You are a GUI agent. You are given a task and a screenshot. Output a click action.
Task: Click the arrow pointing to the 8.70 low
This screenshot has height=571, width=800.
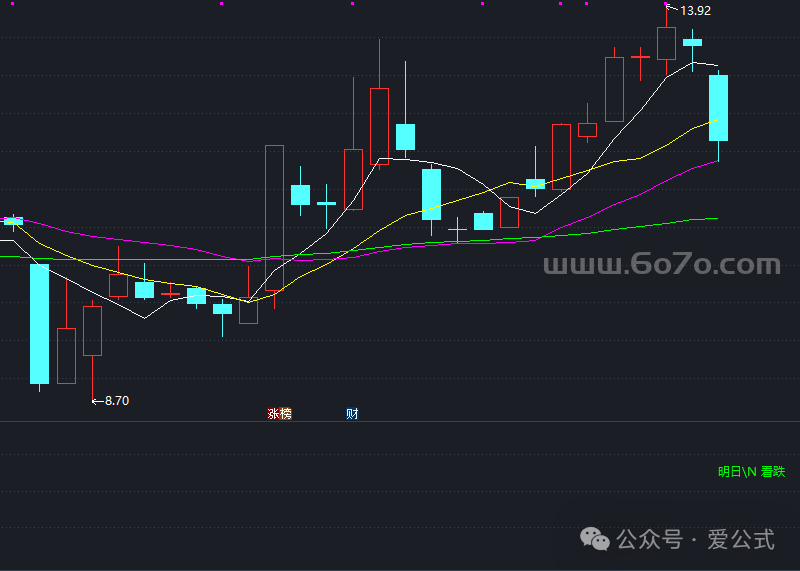97,401
